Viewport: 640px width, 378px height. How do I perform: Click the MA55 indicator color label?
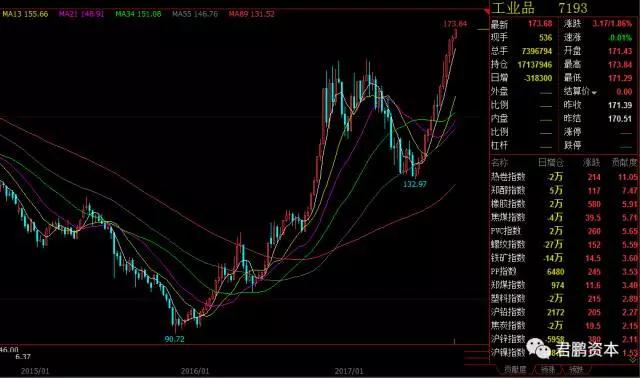click(195, 14)
